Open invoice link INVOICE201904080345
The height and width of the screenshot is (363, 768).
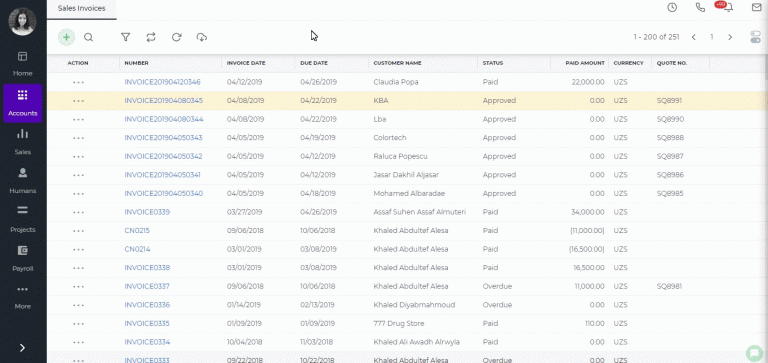tap(164, 100)
